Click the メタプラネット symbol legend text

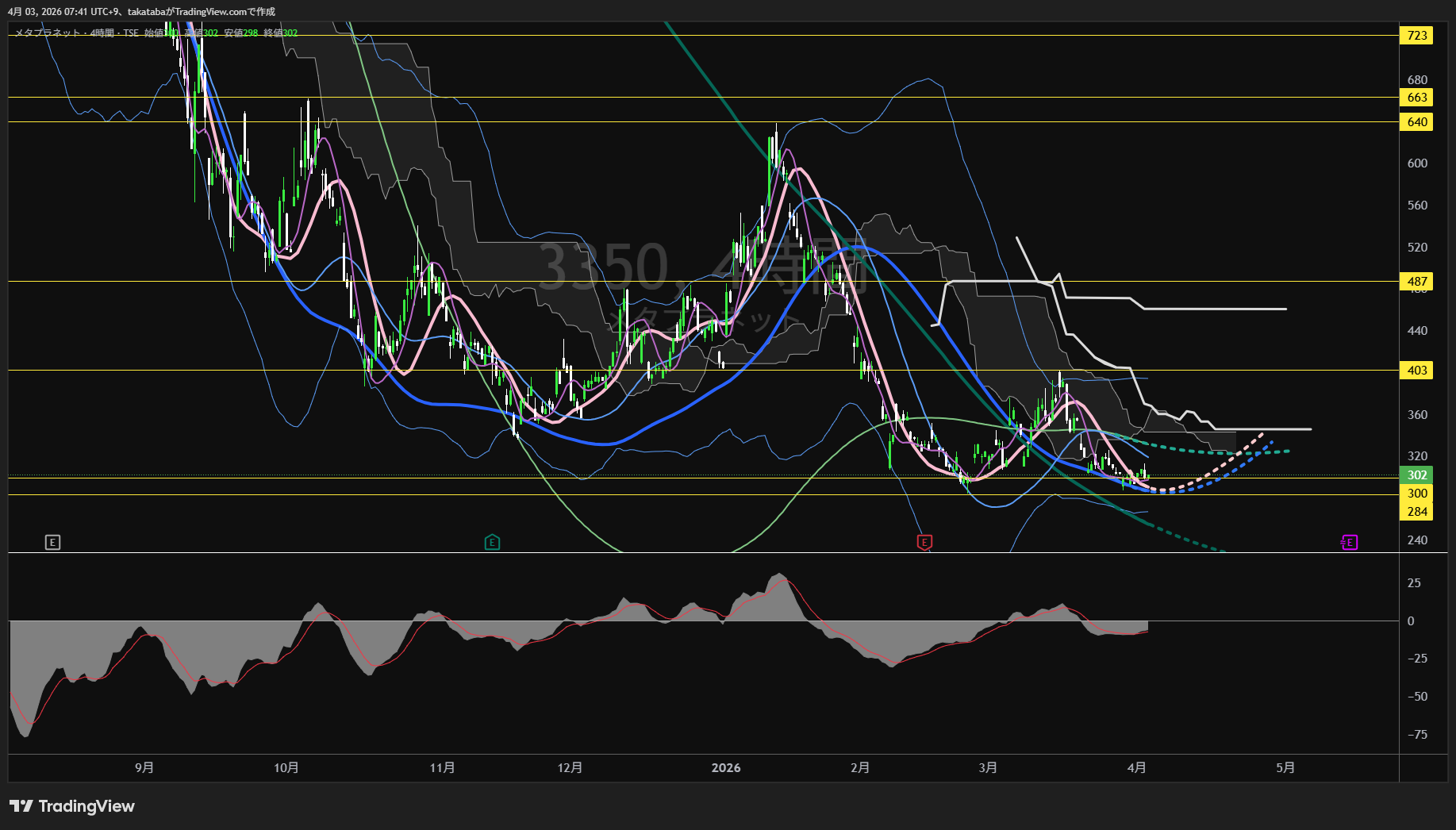pyautogui.click(x=48, y=33)
